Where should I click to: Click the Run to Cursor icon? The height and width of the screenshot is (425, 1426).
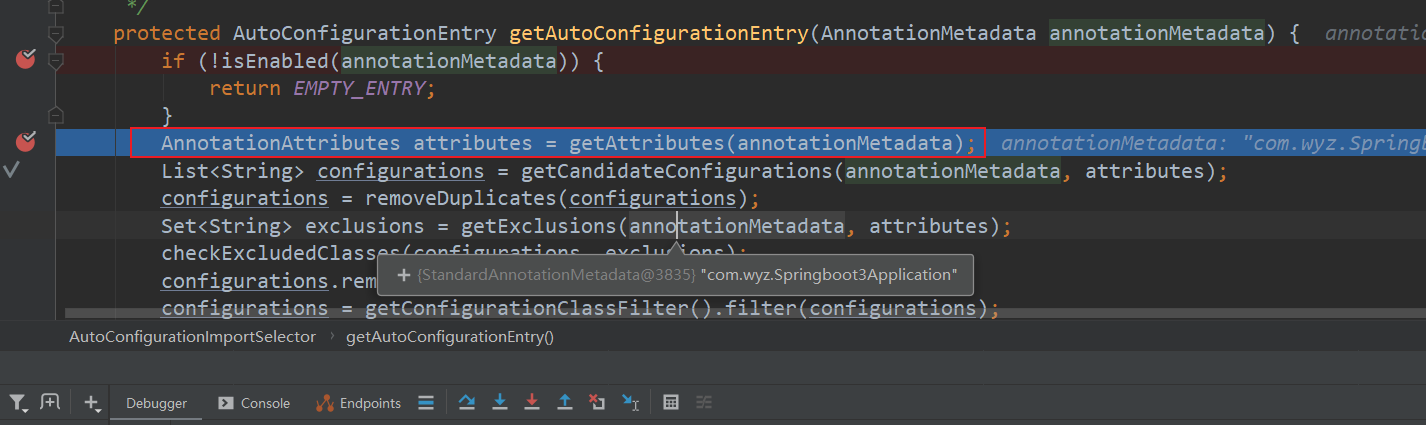coord(630,403)
